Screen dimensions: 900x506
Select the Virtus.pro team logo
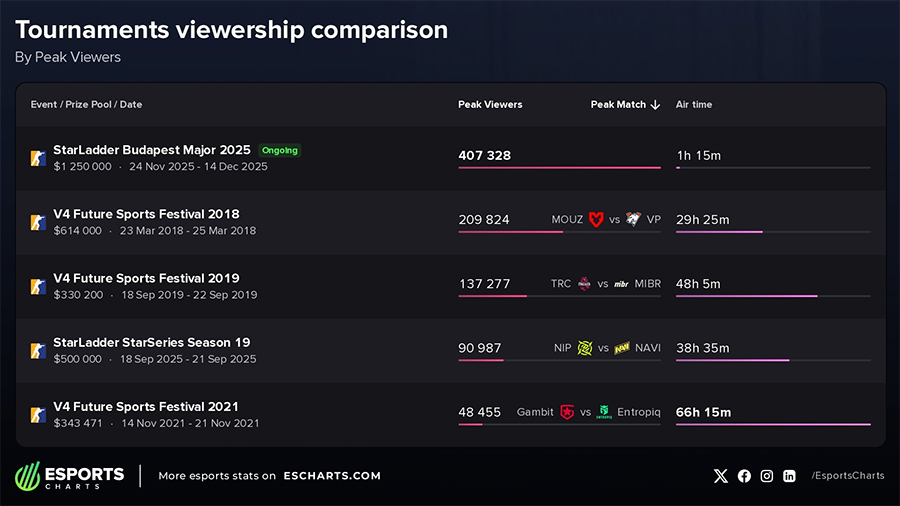633,220
